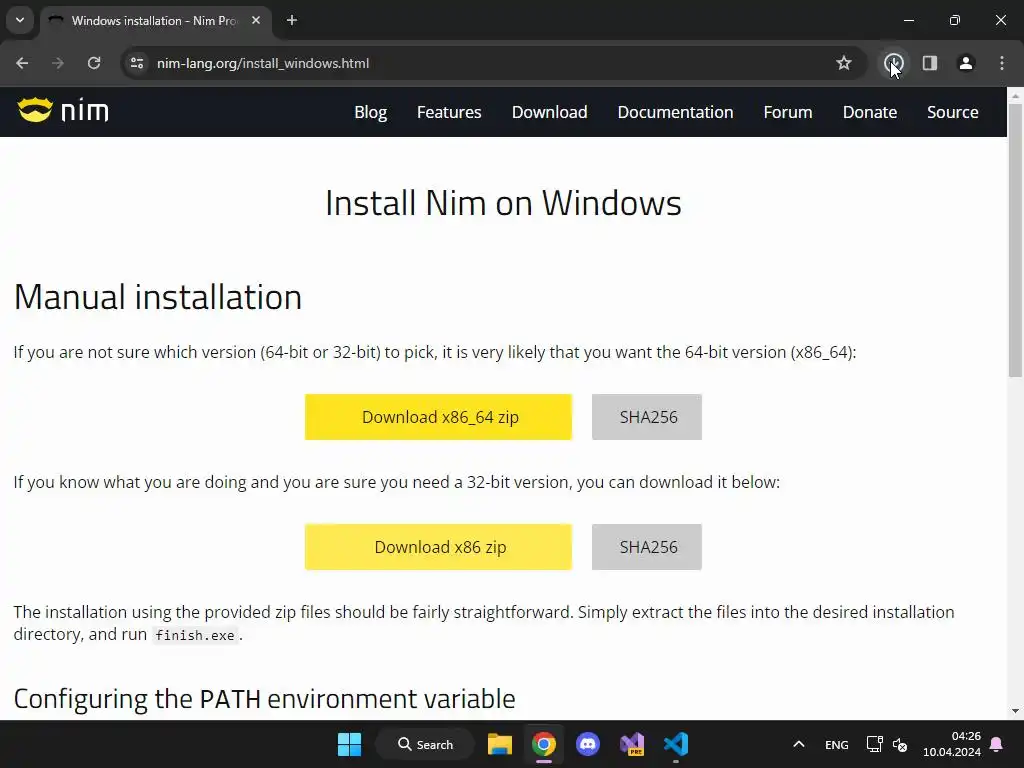
Task: Click SHA256 beside the x86 download
Action: click(647, 547)
